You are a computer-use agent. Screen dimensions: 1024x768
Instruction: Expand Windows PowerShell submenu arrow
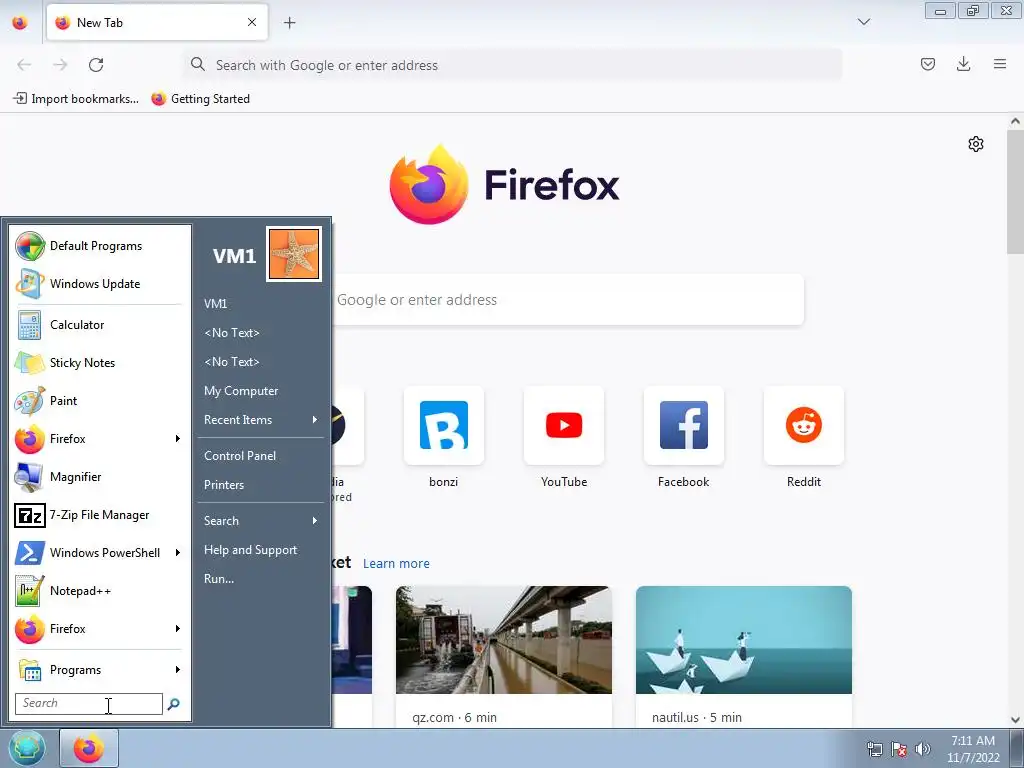177,553
